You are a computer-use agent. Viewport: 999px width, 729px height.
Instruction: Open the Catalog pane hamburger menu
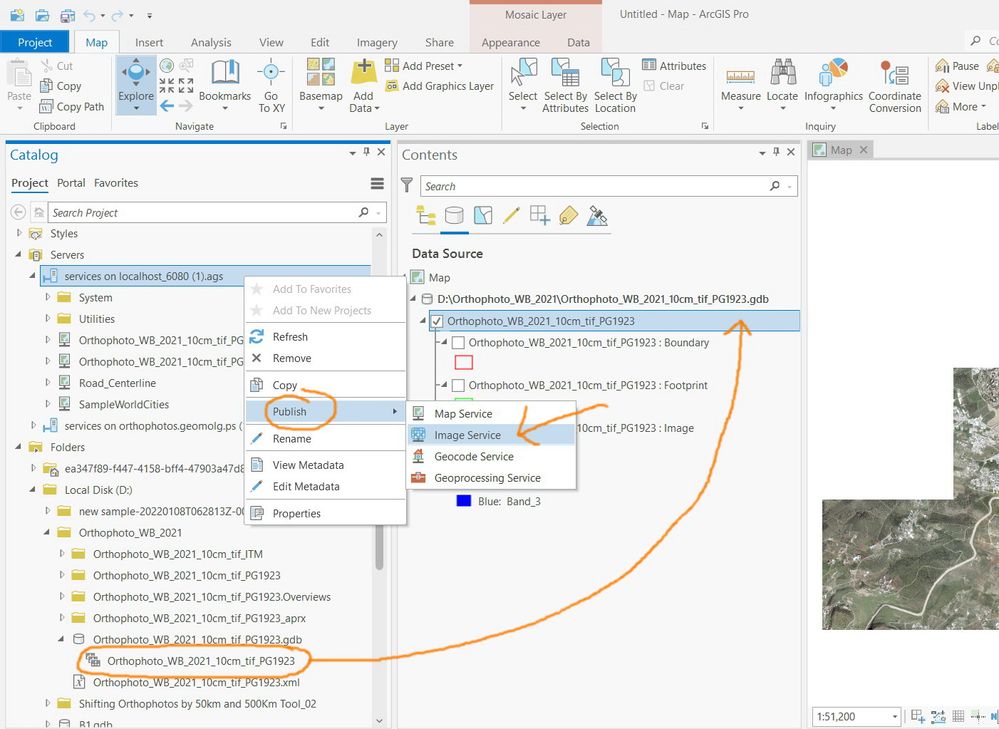click(377, 184)
